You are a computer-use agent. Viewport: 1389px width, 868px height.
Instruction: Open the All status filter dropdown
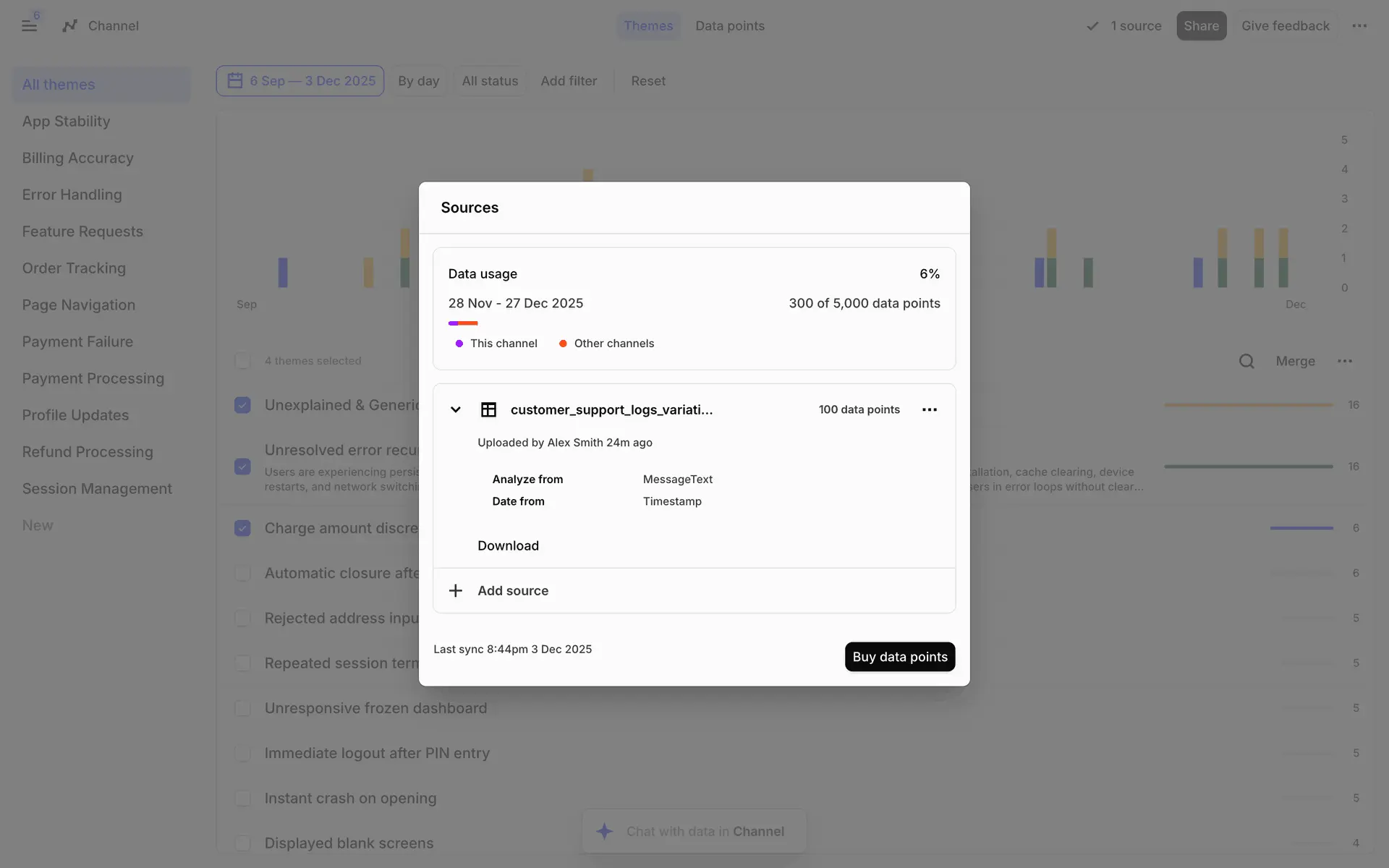(490, 81)
